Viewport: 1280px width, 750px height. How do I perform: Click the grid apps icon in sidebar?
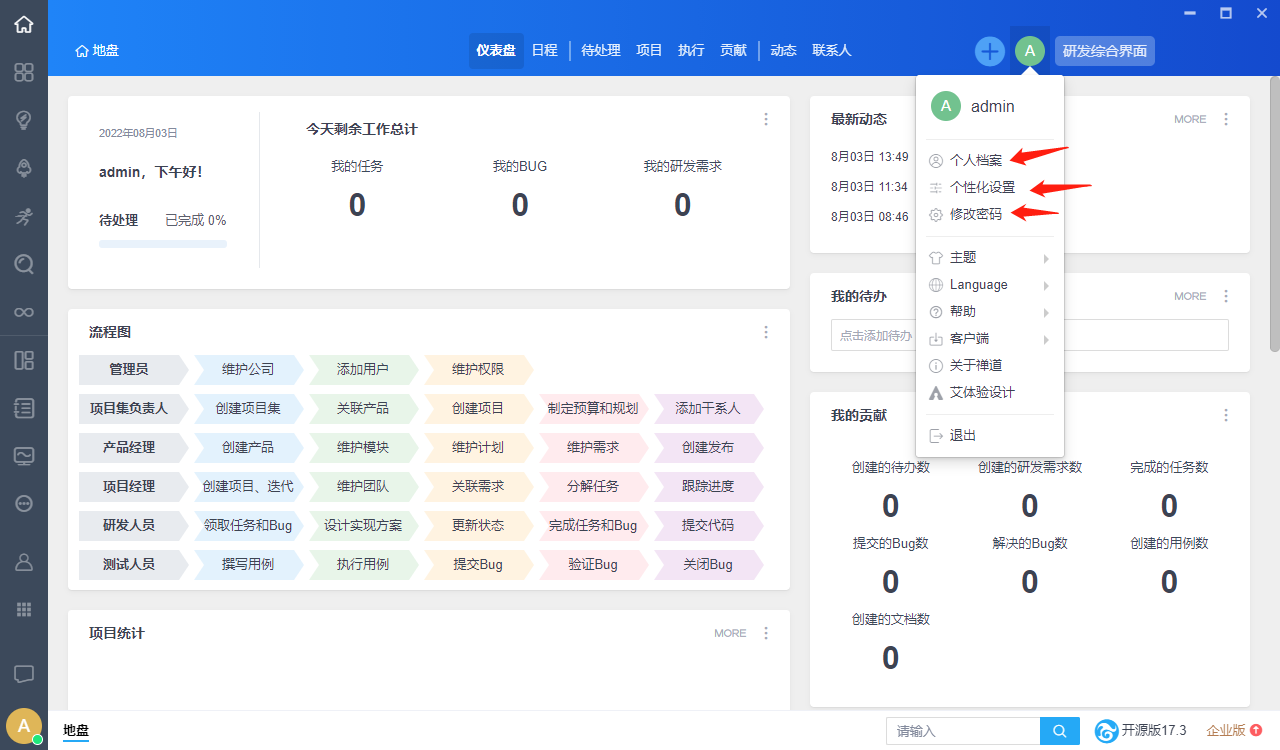tap(24, 609)
